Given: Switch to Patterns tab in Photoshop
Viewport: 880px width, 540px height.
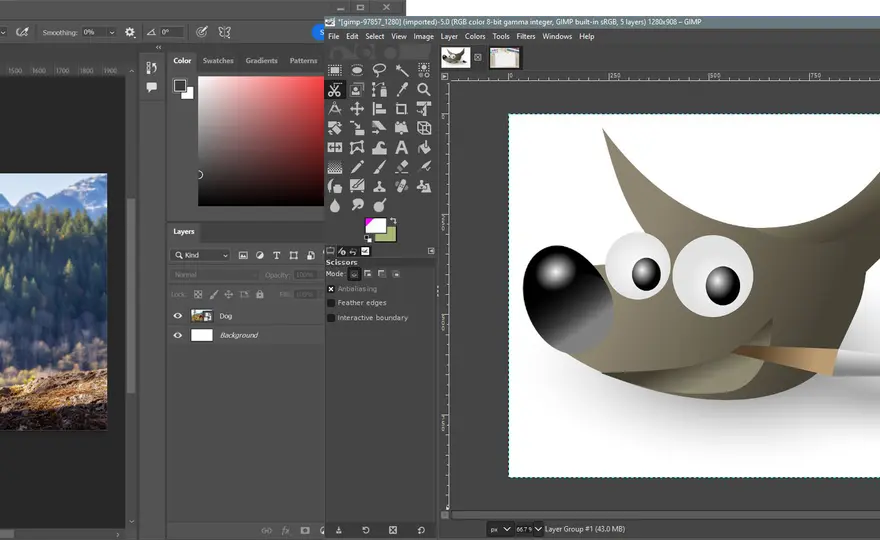Looking at the screenshot, I should coord(304,61).
